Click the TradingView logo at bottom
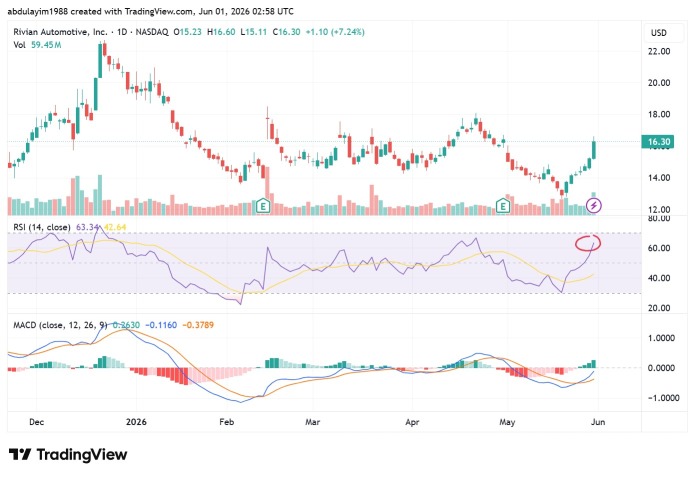 click(x=68, y=454)
